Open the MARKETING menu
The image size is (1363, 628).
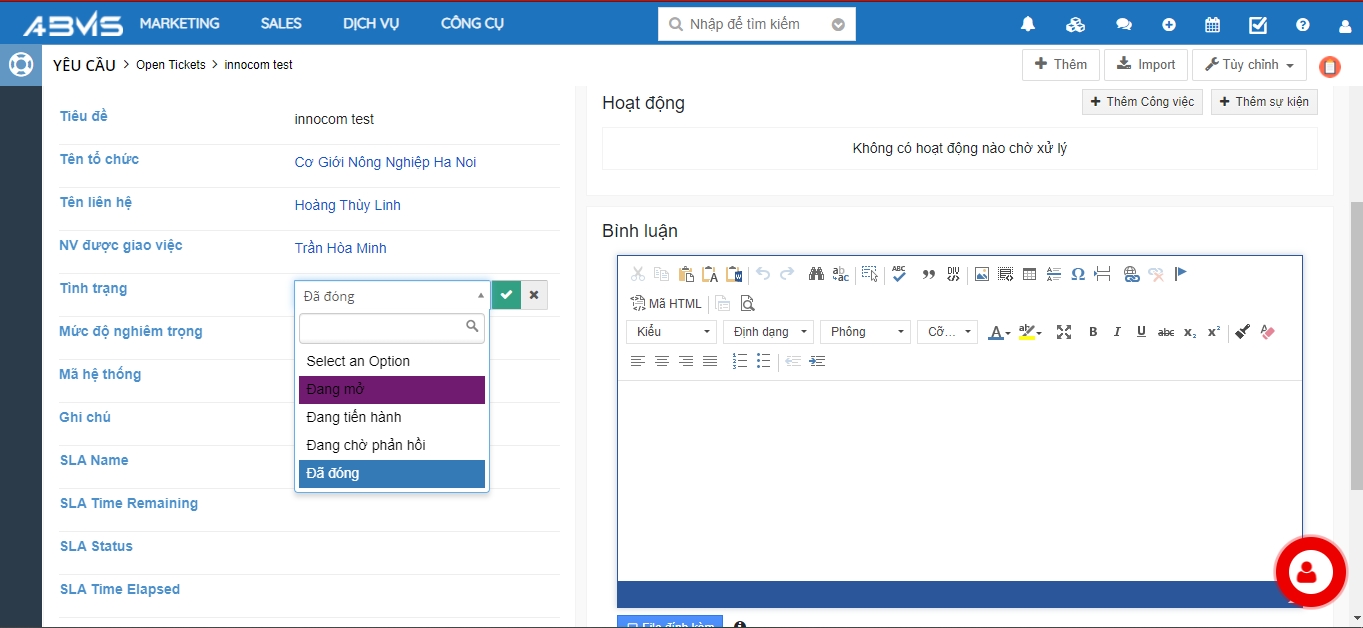point(179,23)
